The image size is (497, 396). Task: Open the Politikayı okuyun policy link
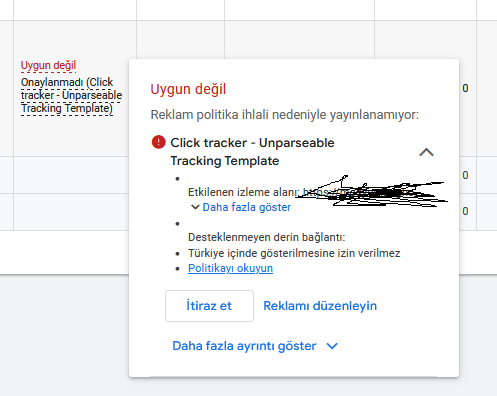[x=230, y=268]
